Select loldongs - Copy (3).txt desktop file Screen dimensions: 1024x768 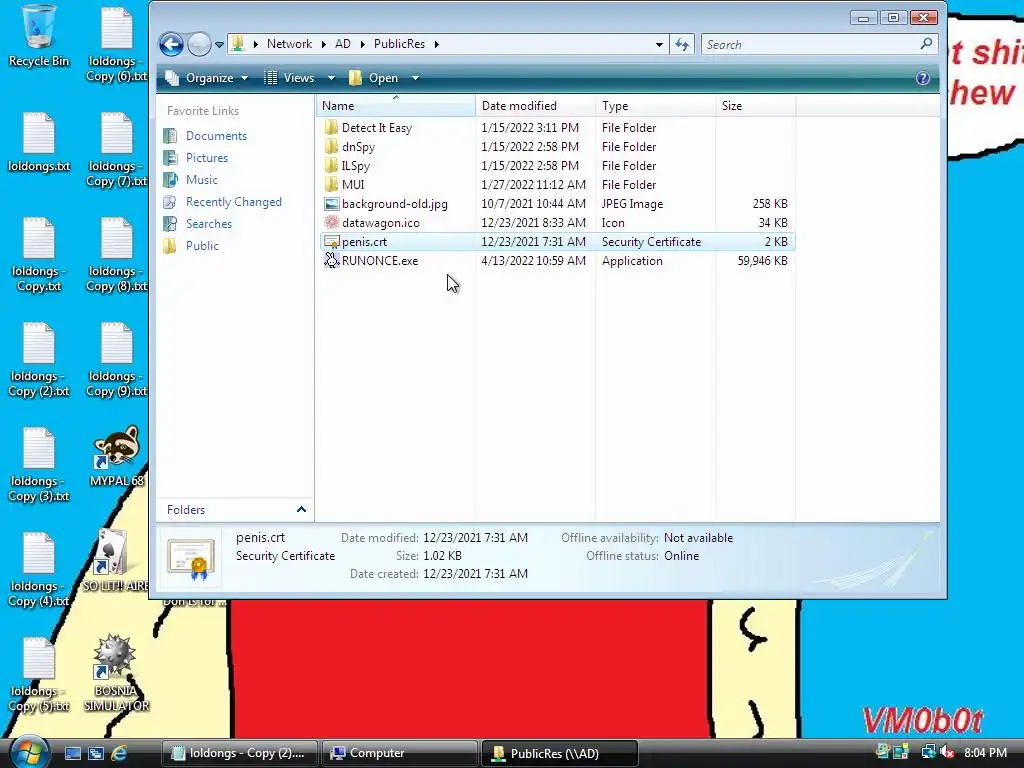39,465
